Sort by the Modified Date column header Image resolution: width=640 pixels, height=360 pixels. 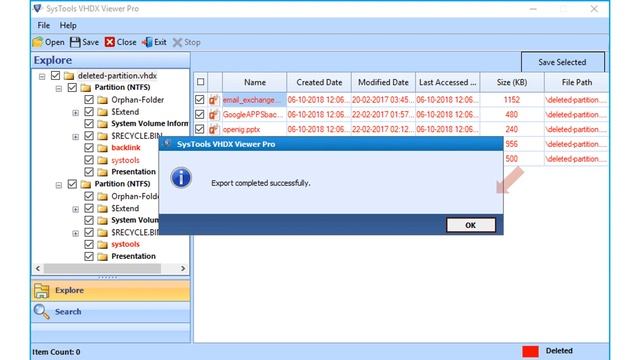383,82
